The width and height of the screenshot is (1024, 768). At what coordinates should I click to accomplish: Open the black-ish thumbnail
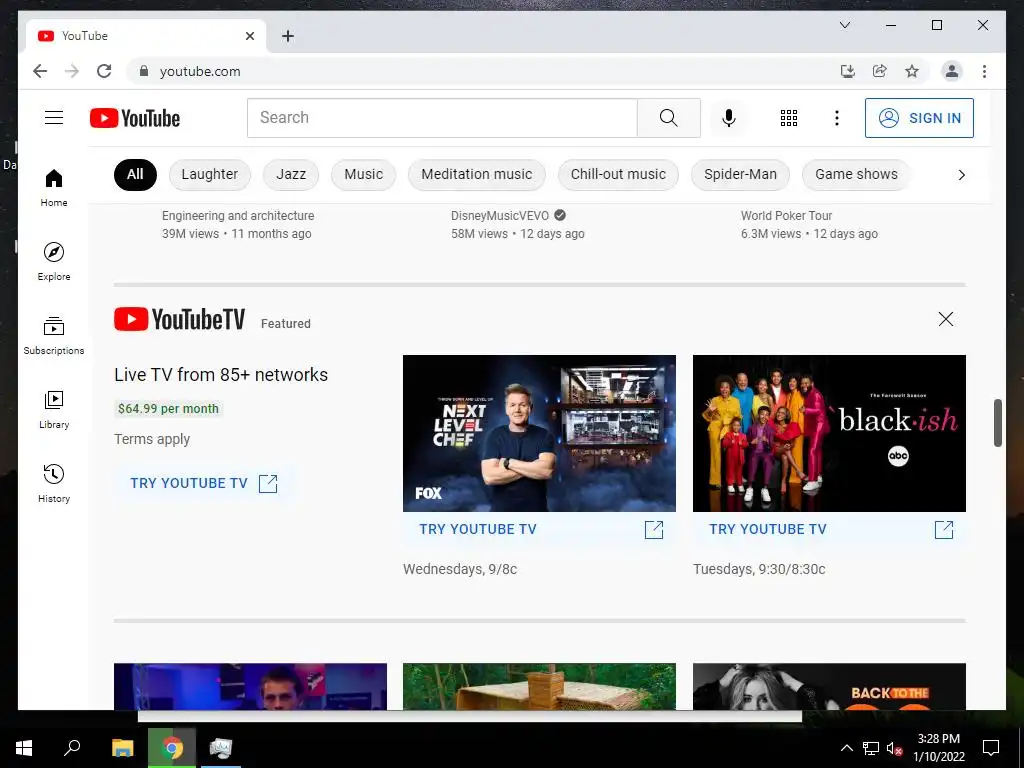pos(829,434)
